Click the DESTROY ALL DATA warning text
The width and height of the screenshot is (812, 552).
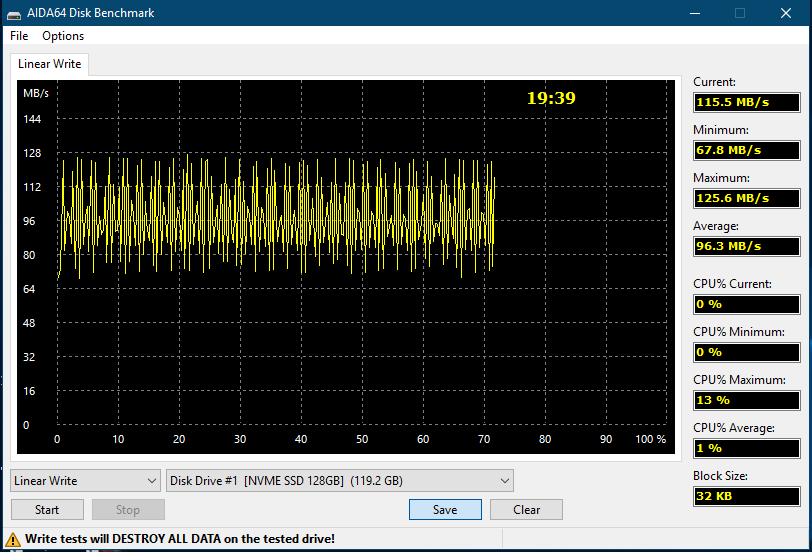tap(179, 539)
